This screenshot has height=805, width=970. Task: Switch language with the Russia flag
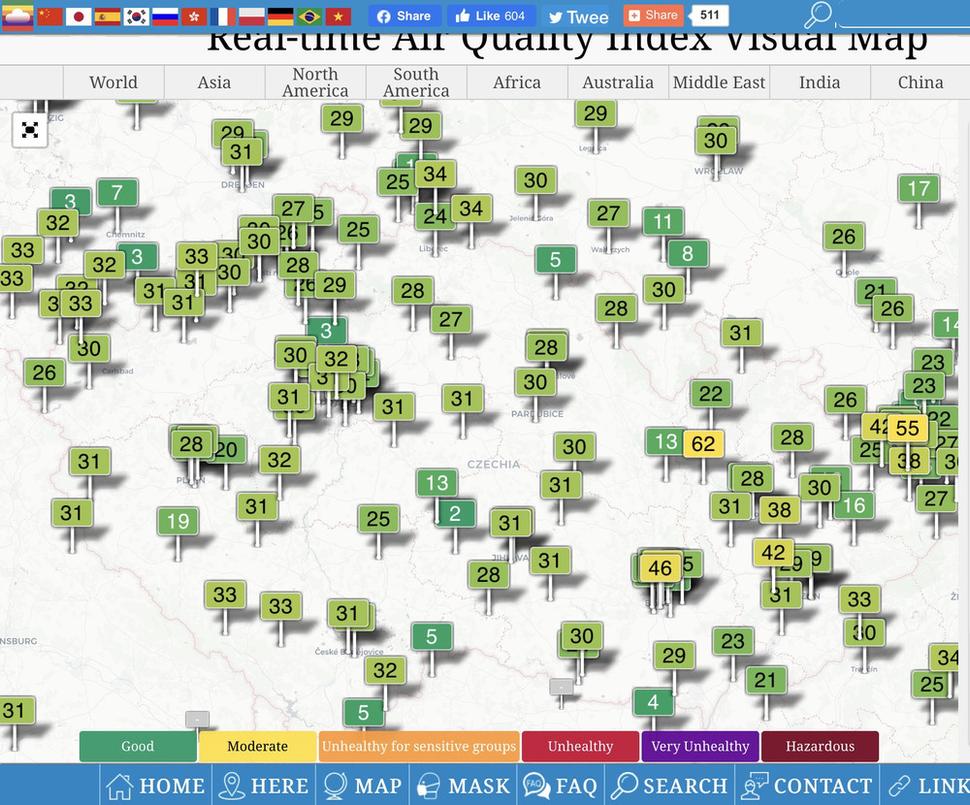(x=165, y=17)
